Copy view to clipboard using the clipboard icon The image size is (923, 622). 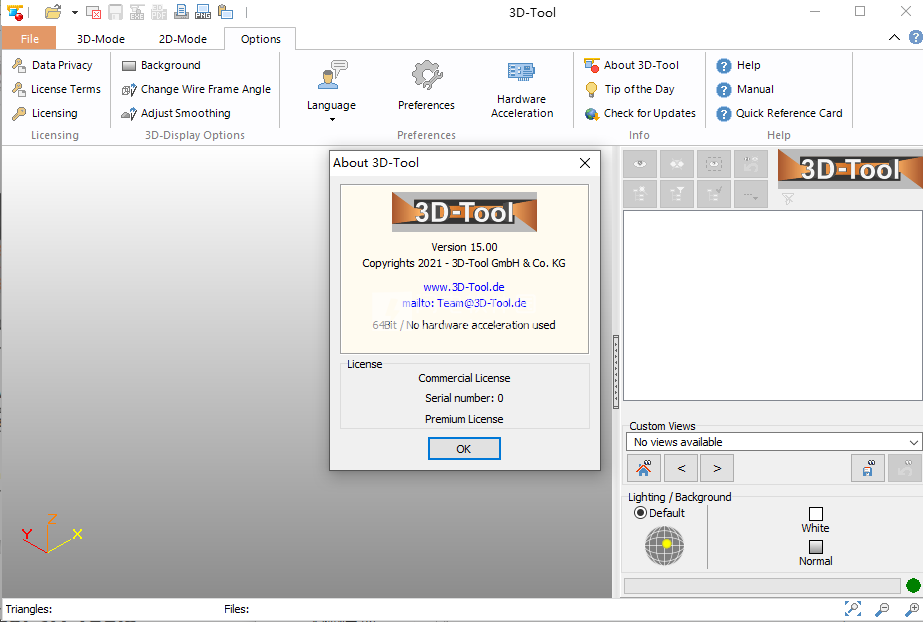[x=227, y=12]
